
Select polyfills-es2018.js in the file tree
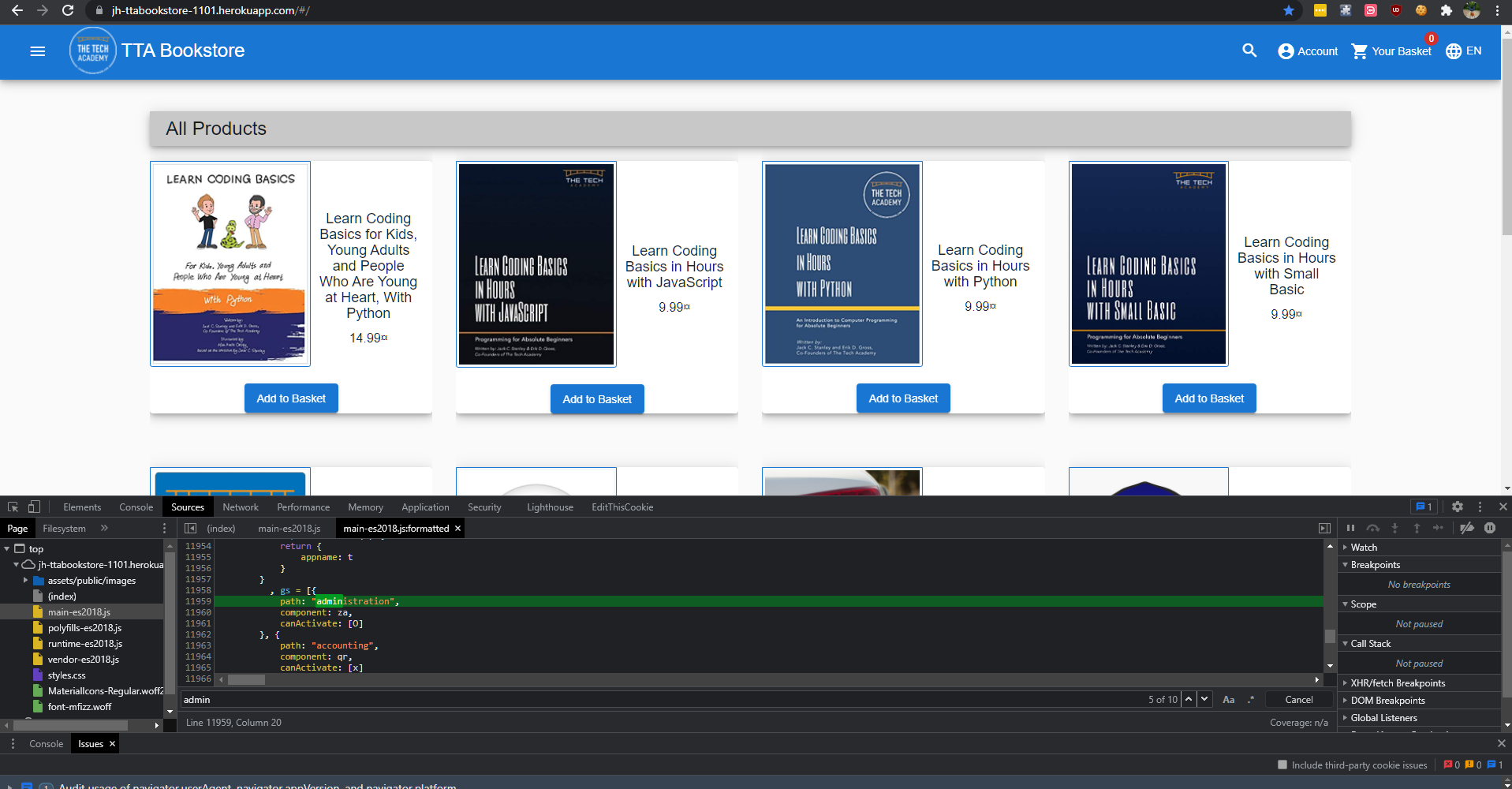click(84, 628)
